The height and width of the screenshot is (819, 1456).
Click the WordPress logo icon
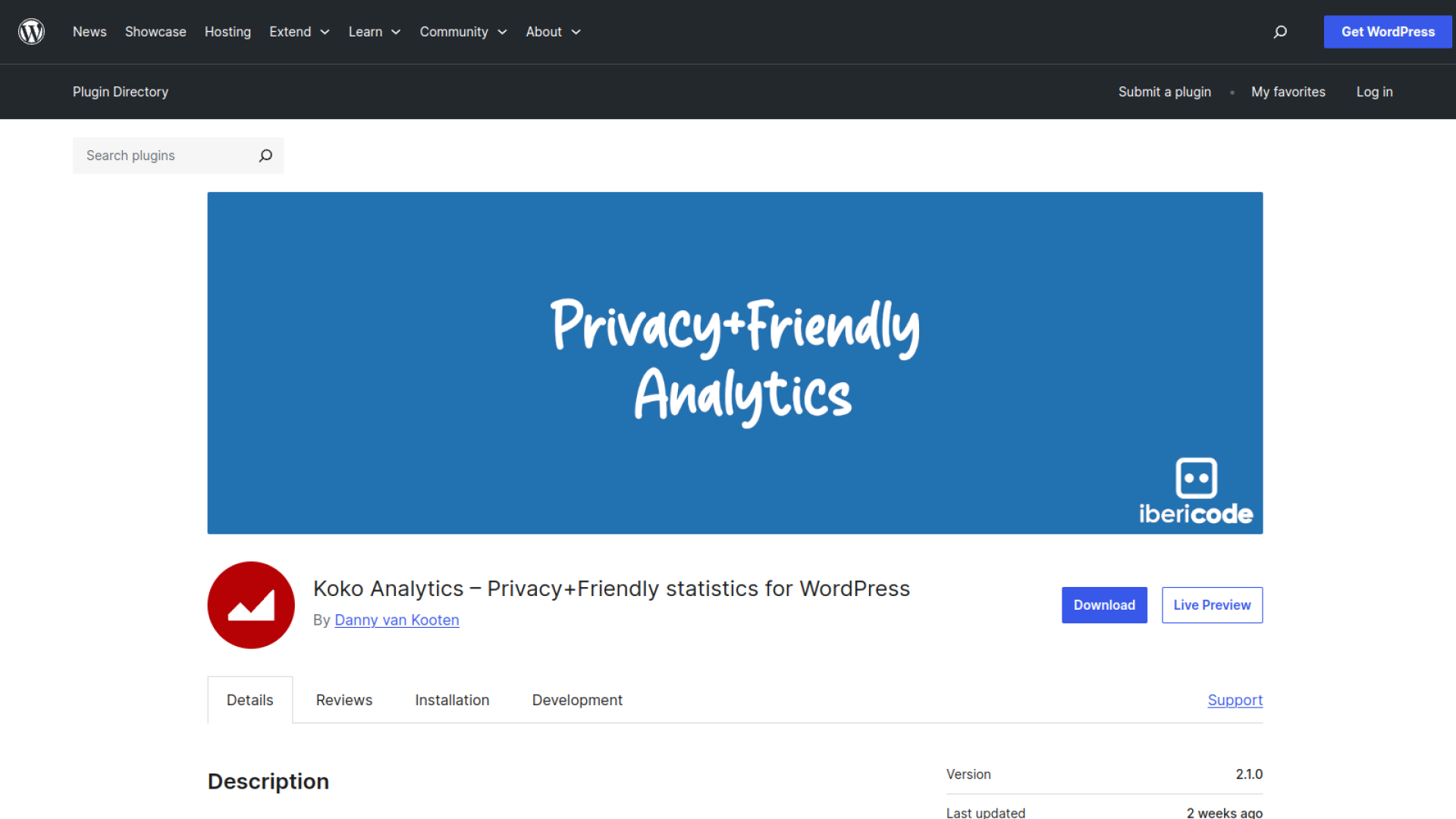pyautogui.click(x=31, y=32)
